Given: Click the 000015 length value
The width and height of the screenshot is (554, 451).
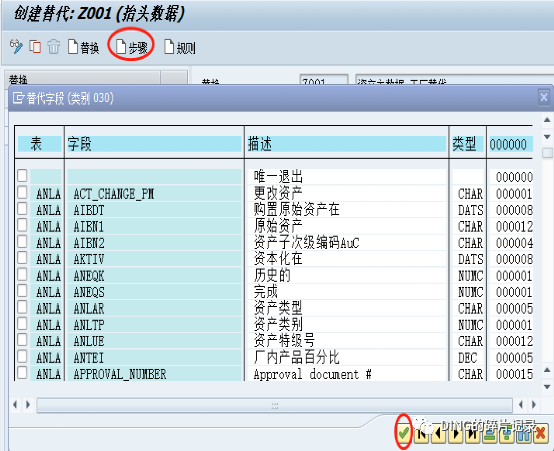Looking at the screenshot, I should [514, 374].
